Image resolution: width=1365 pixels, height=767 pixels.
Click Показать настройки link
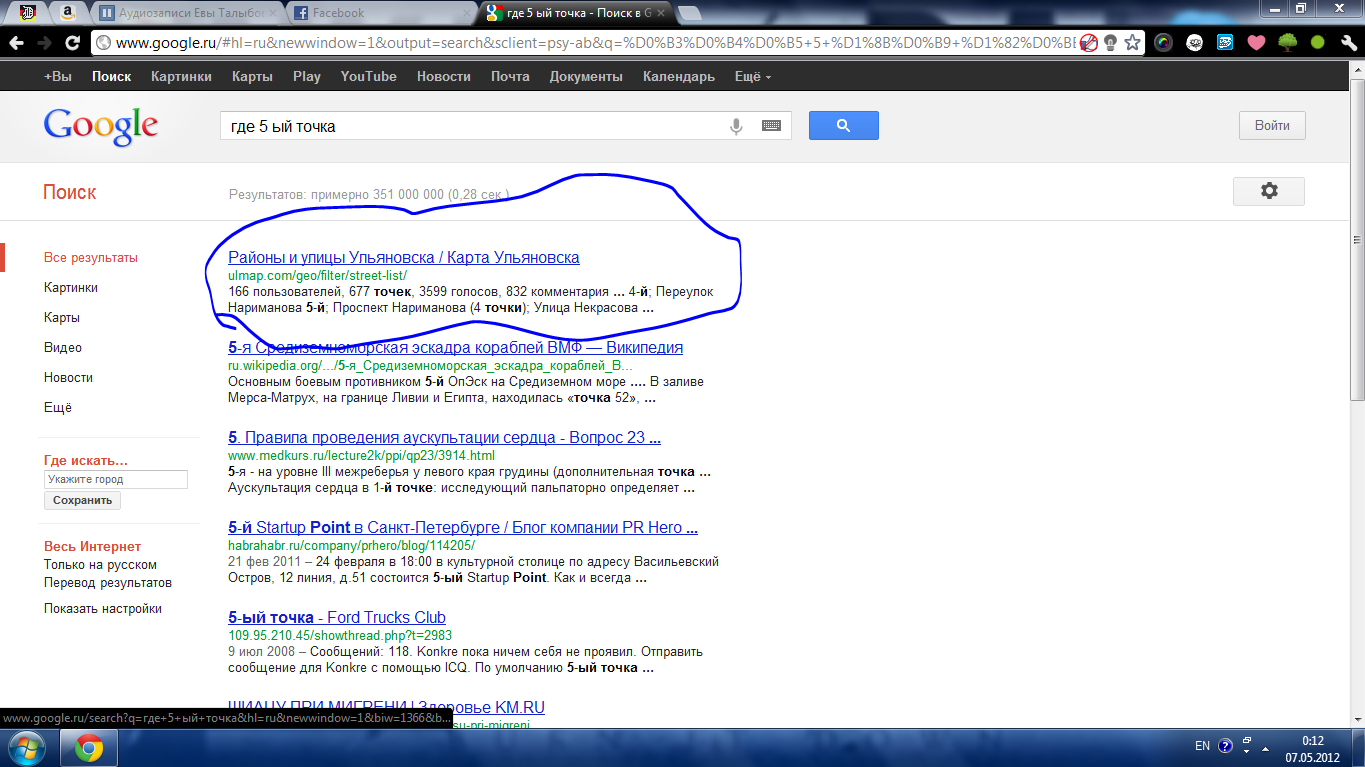tap(103, 608)
